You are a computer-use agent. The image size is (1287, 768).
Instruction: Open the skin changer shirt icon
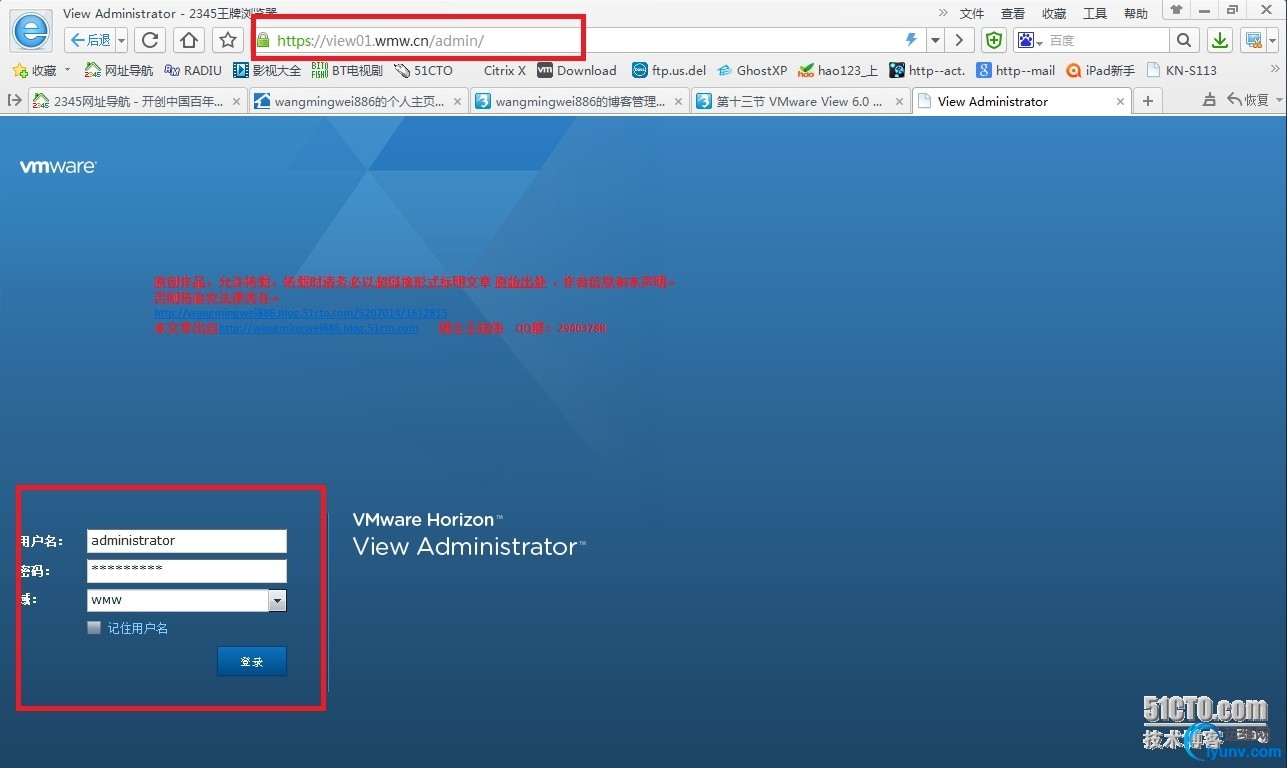[x=1176, y=10]
